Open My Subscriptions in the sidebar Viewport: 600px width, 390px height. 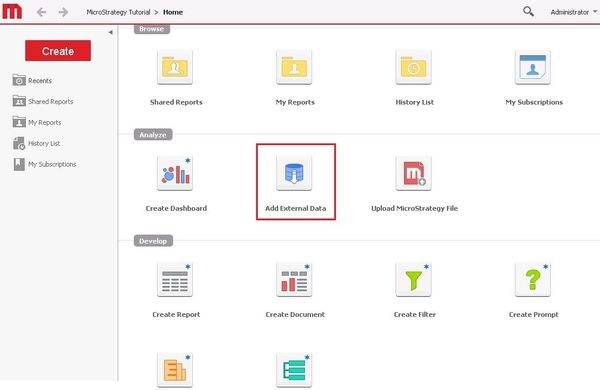(x=44, y=164)
